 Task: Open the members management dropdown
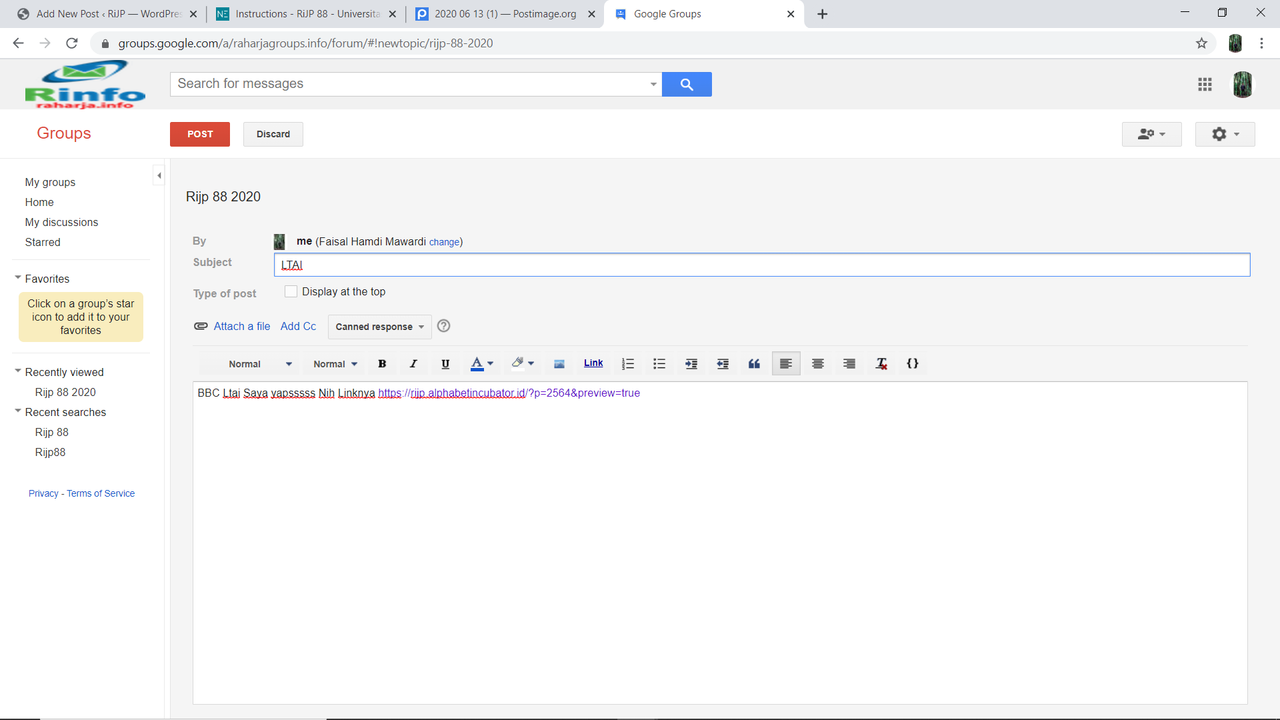pos(1152,134)
